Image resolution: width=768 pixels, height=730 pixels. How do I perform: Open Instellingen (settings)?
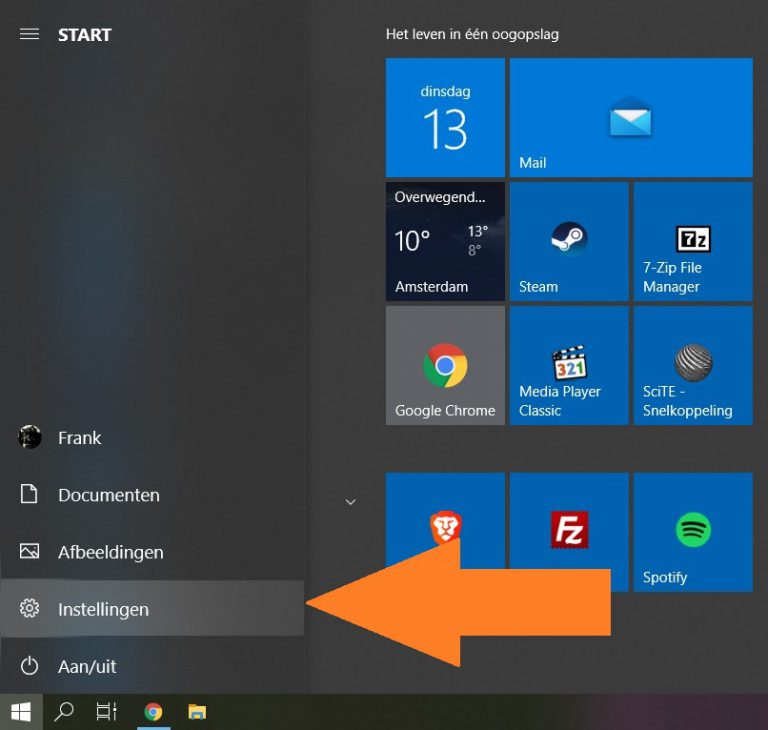coord(152,609)
